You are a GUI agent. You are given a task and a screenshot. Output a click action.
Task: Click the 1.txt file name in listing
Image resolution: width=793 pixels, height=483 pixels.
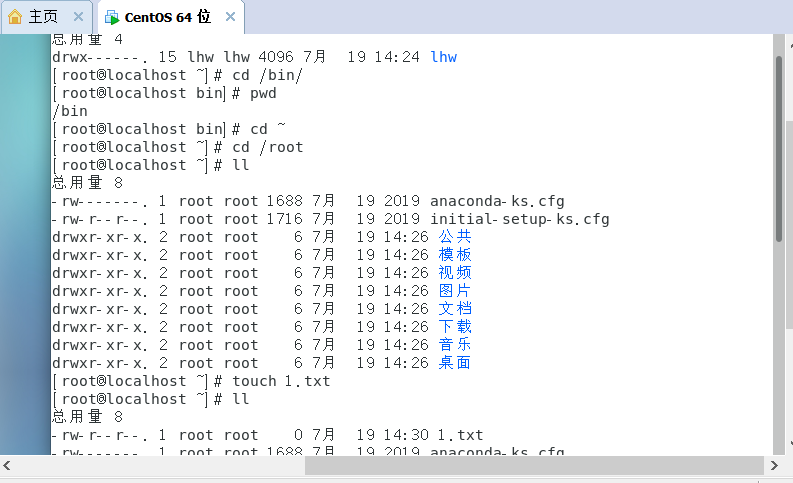pyautogui.click(x=460, y=435)
